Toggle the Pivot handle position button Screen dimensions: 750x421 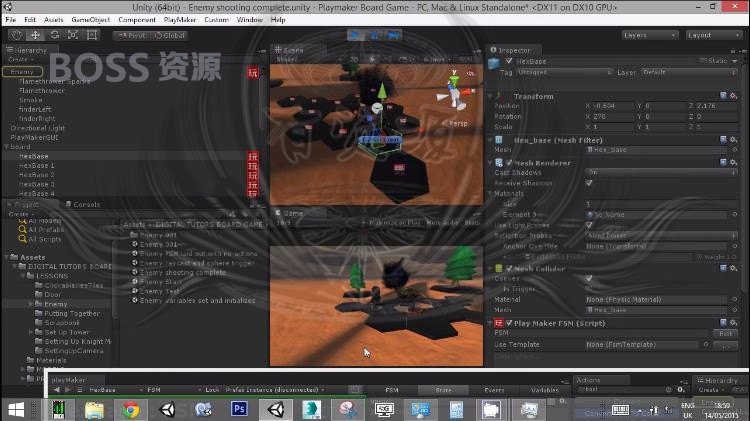click(x=132, y=35)
